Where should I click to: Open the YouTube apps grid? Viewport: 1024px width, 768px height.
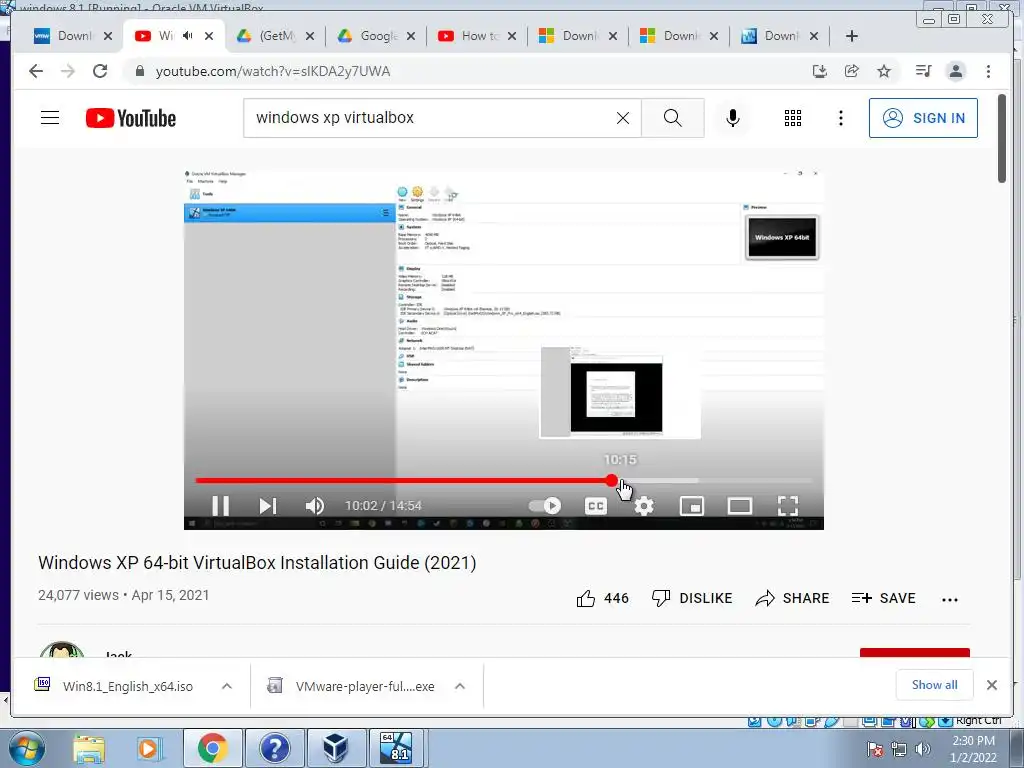(793, 118)
